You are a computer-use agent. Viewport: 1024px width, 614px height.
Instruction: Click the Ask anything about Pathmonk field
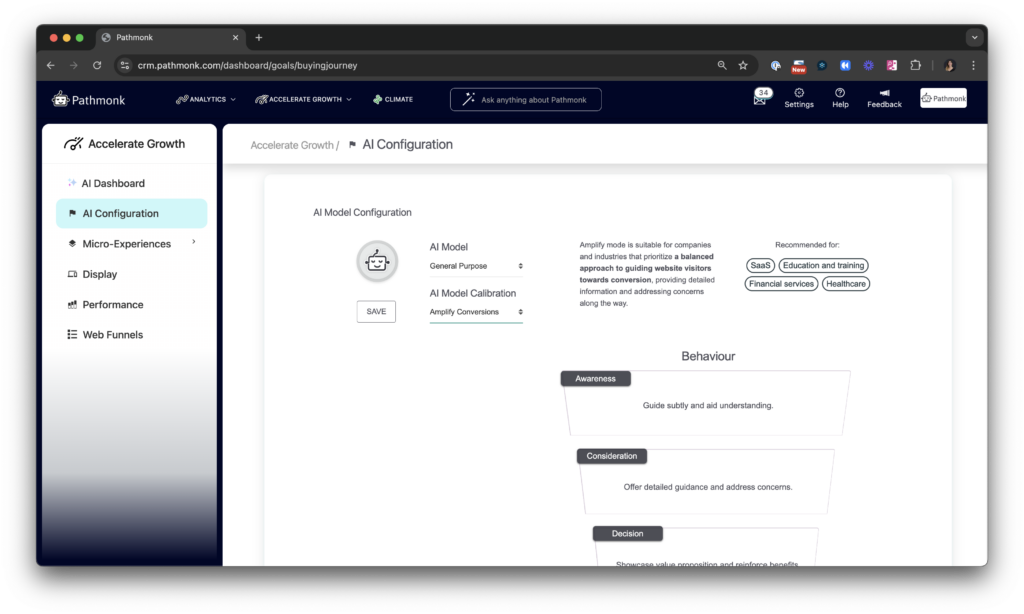pos(526,99)
